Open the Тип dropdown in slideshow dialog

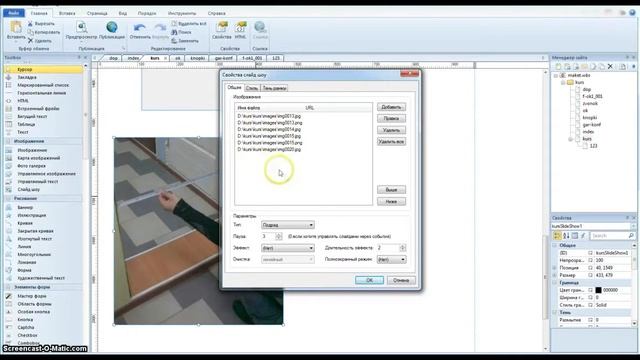click(x=288, y=225)
